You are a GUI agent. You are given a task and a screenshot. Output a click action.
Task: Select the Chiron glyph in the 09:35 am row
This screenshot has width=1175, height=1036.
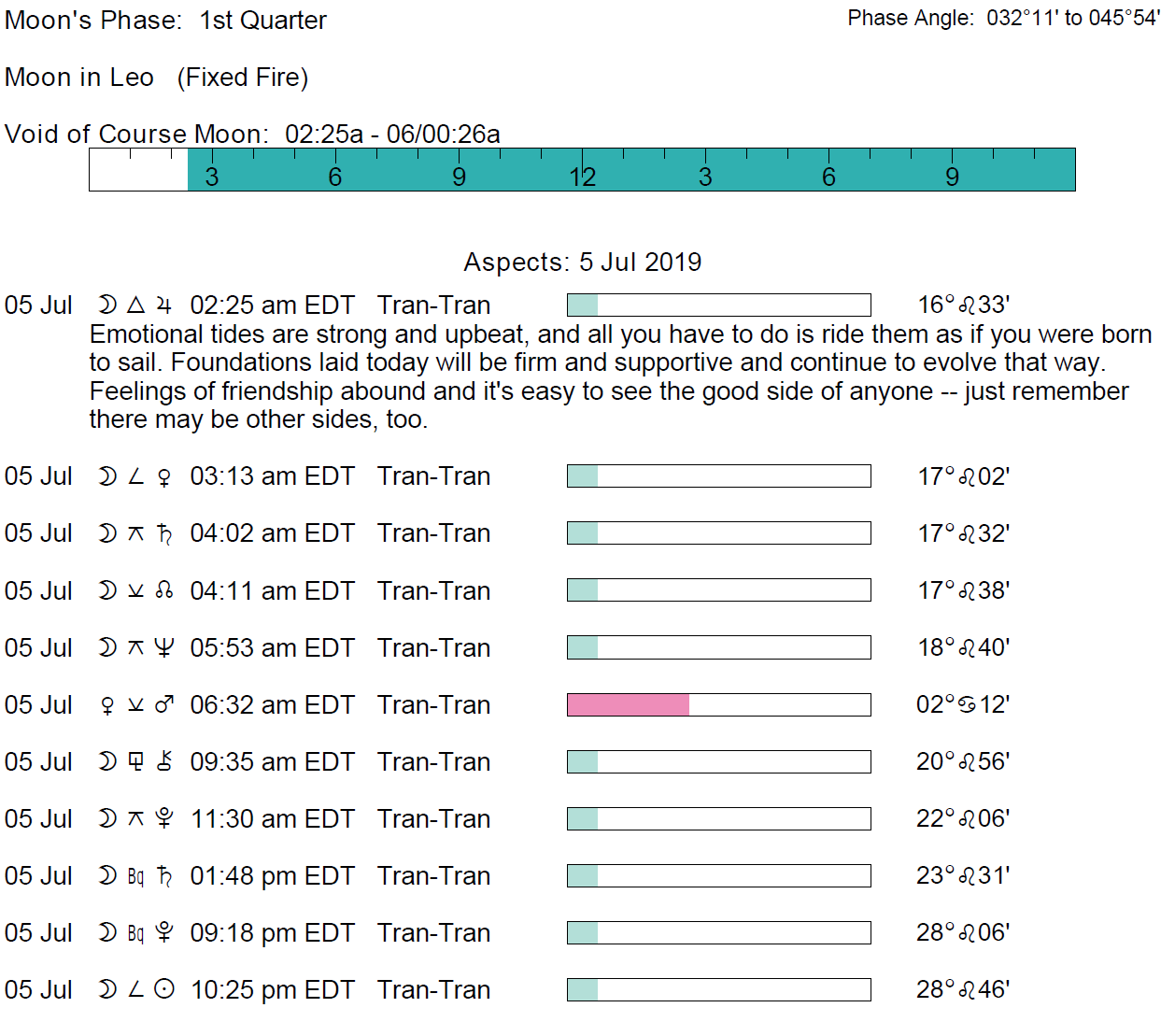point(164,762)
